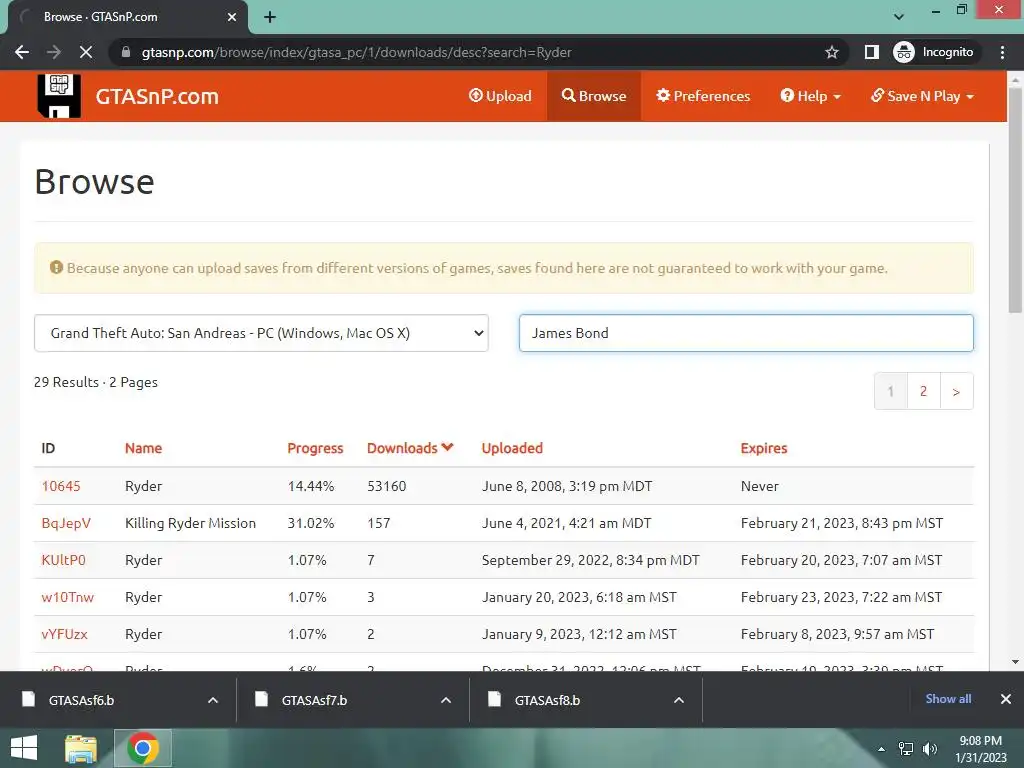View site info via the lock icon
This screenshot has width=1024, height=768.
click(126, 52)
